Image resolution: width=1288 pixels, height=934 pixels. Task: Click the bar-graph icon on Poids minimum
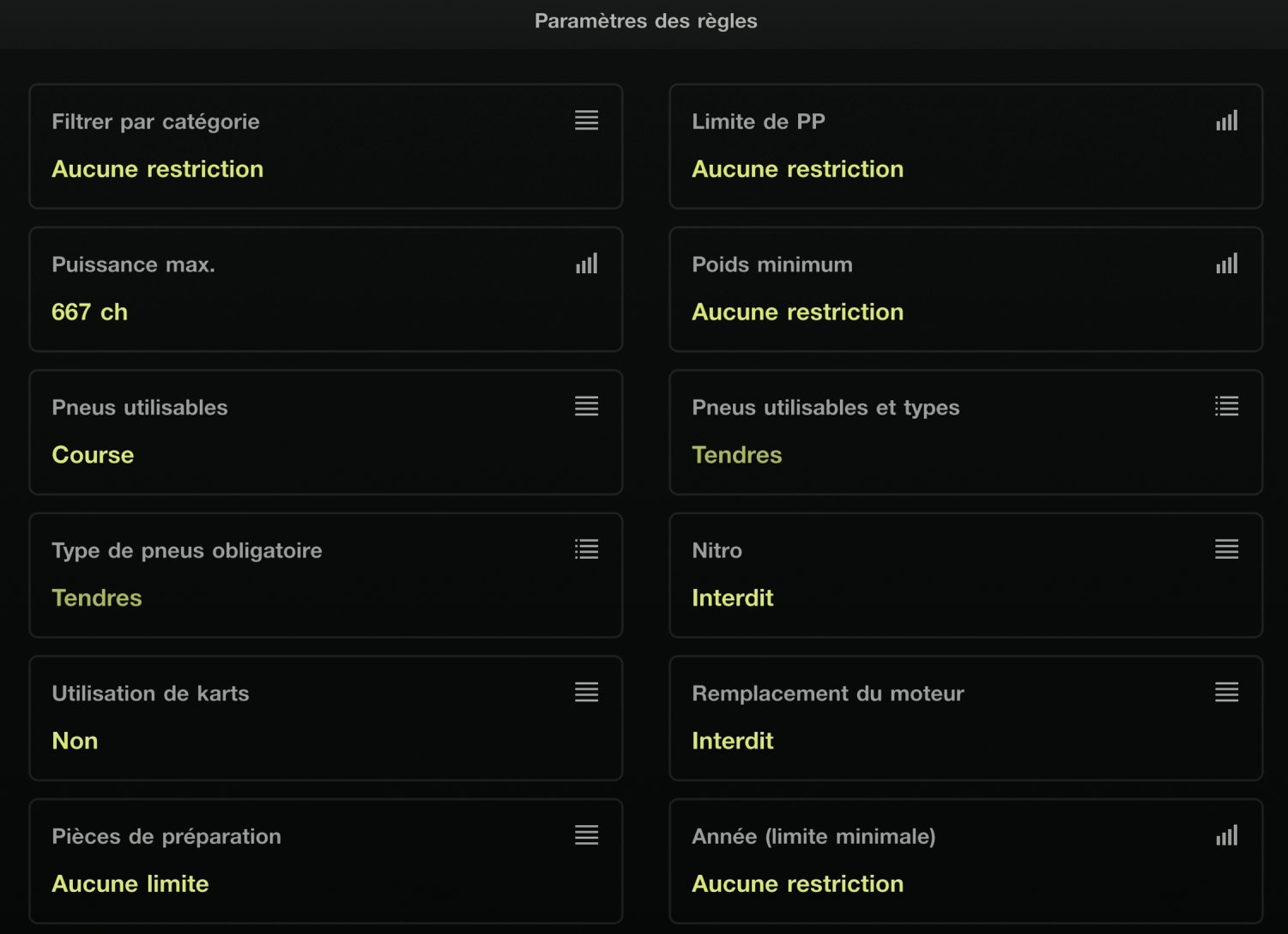coord(1227,264)
